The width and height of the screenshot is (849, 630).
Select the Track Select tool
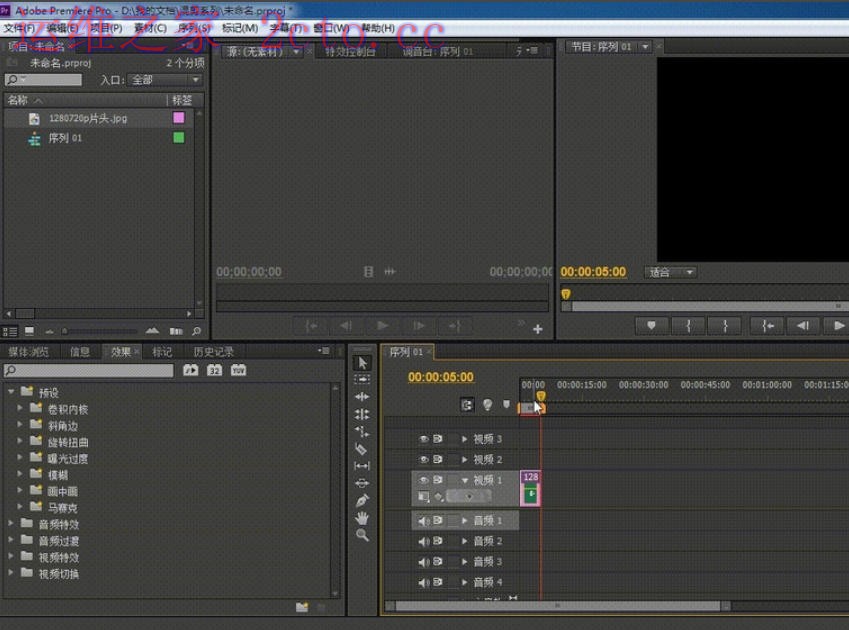pos(362,379)
